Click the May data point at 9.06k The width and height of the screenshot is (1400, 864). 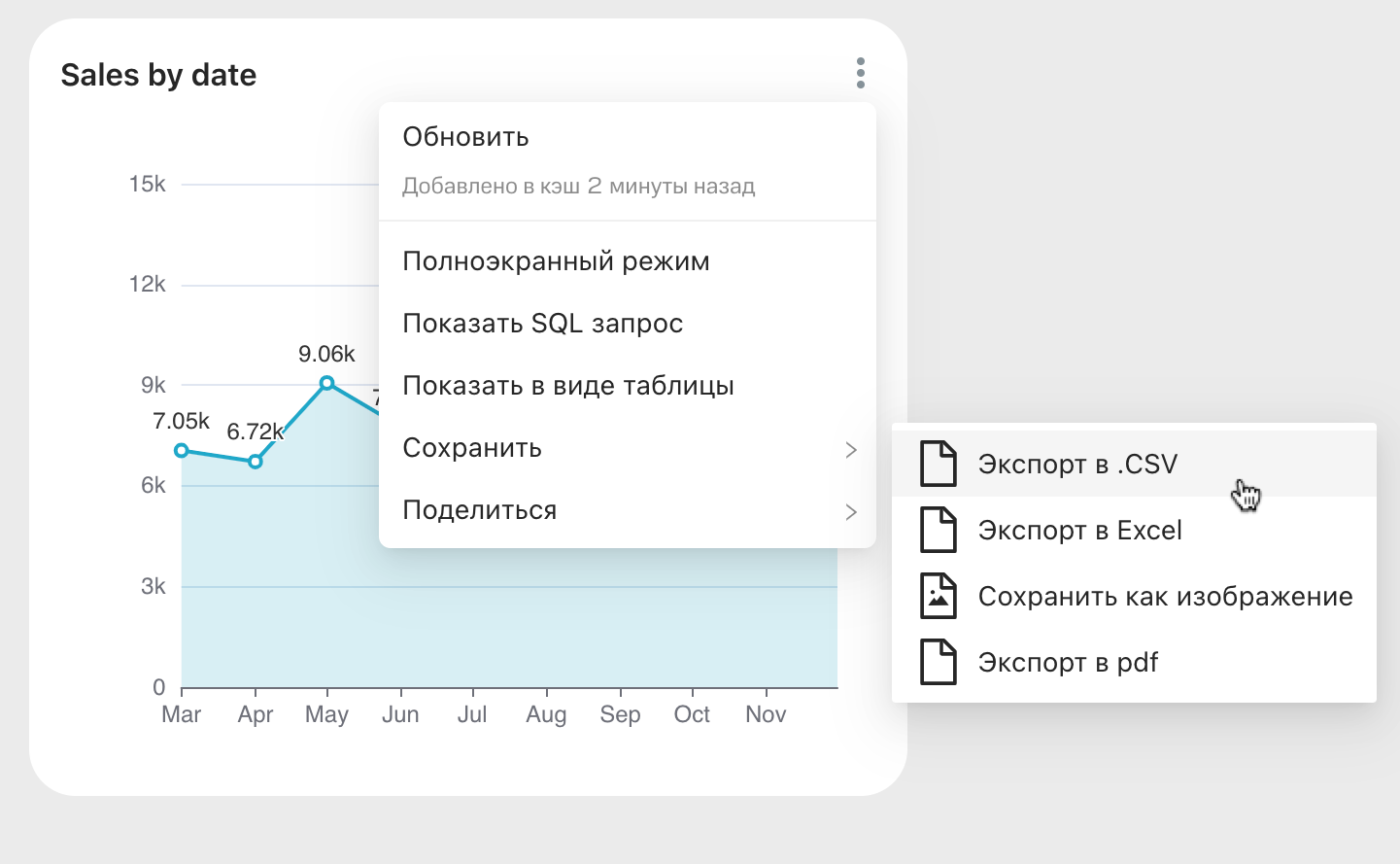coord(327,383)
